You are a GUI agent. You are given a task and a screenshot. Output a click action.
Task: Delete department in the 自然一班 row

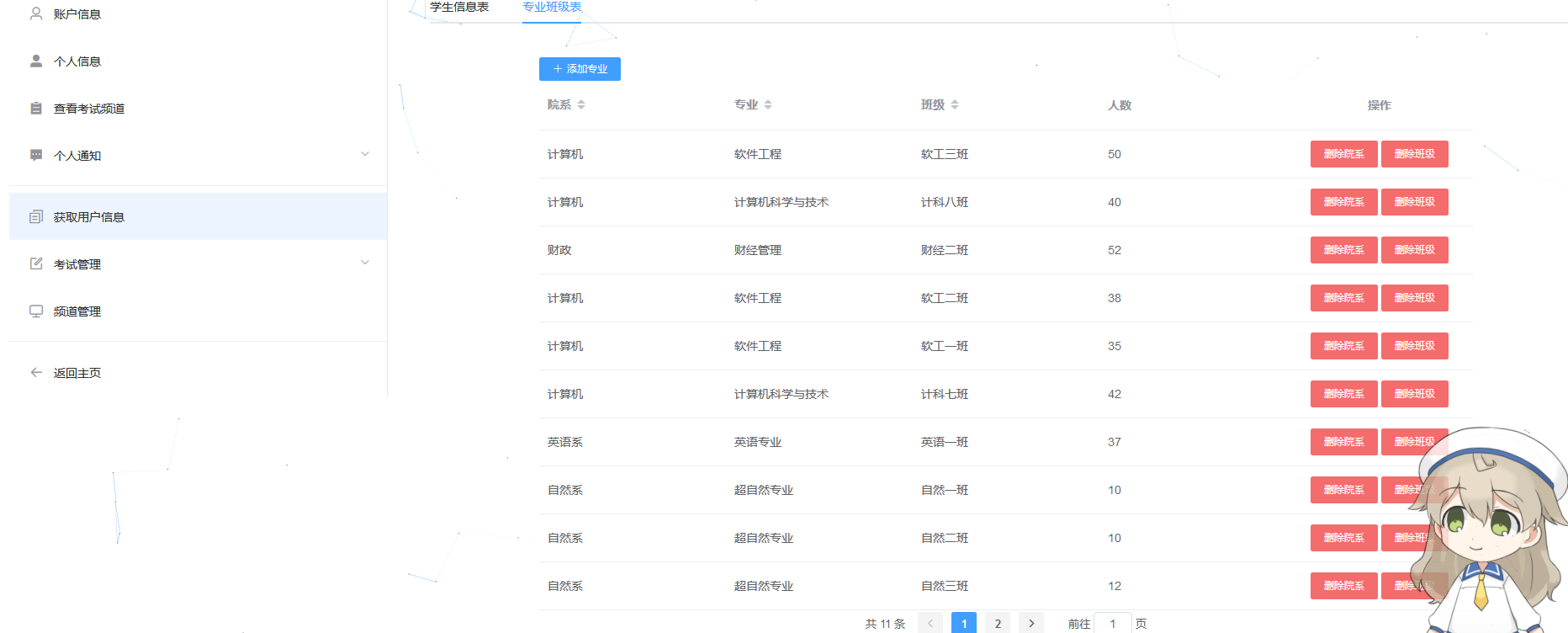pos(1343,490)
